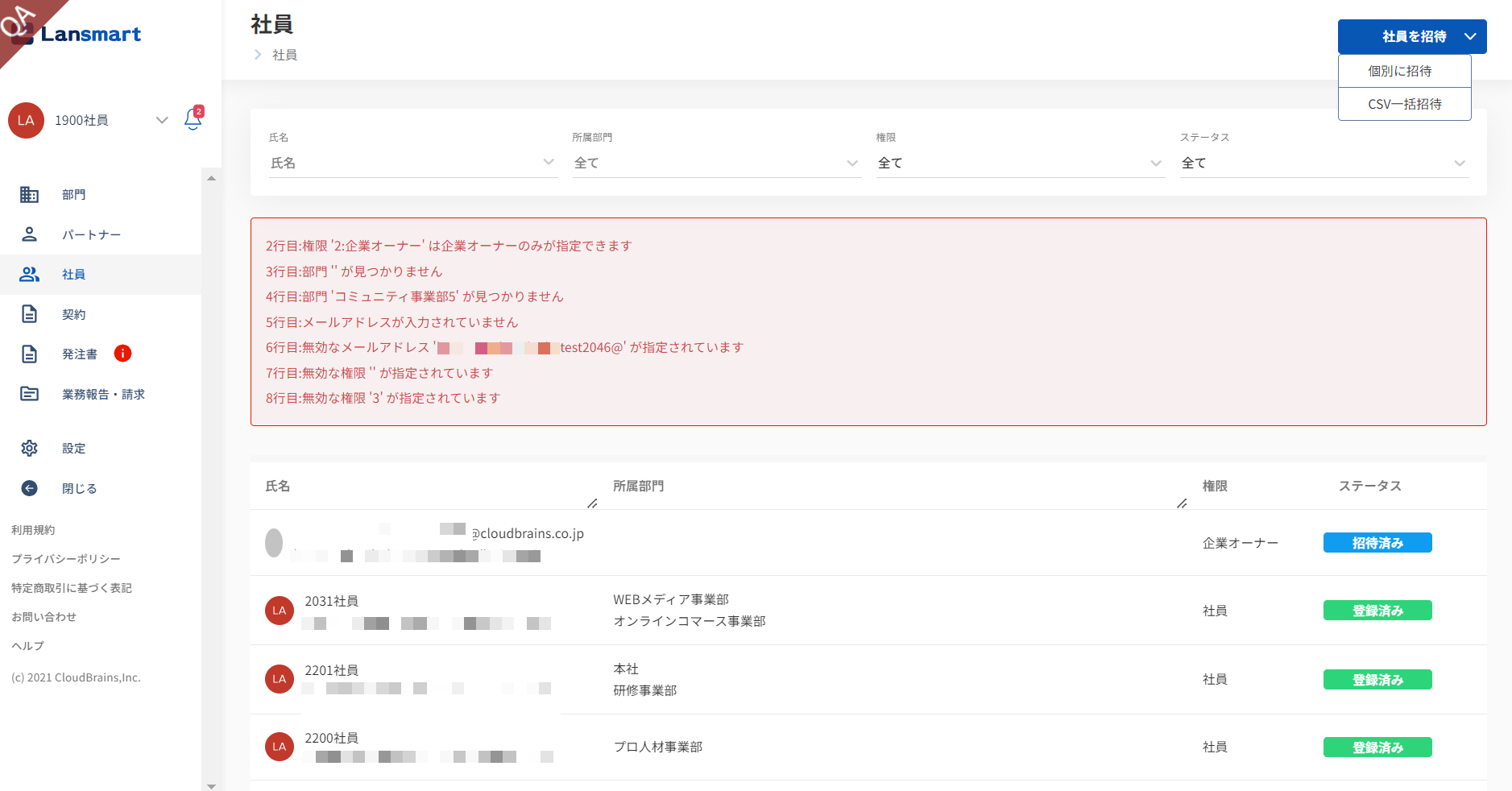Click the resize handle of 所属部門 column
Image resolution: width=1512 pixels, height=791 pixels.
click(x=1182, y=503)
